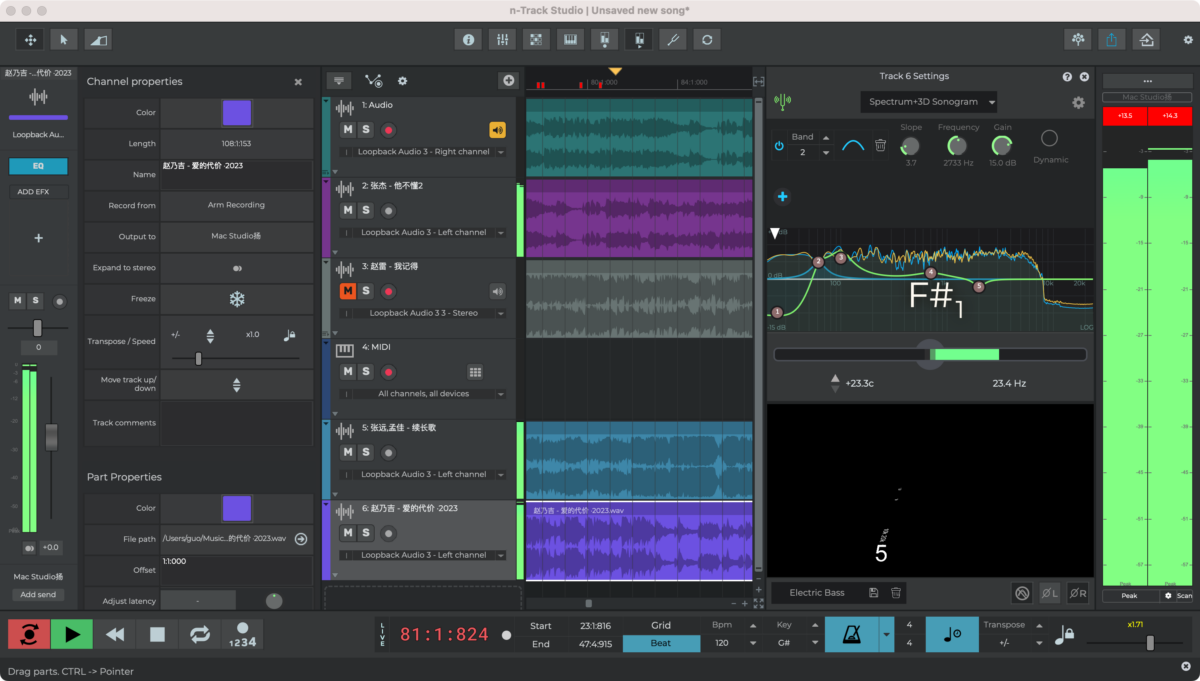Toggle the Expand to stereo switch
Screen dimensions: 1200x681
point(237,268)
